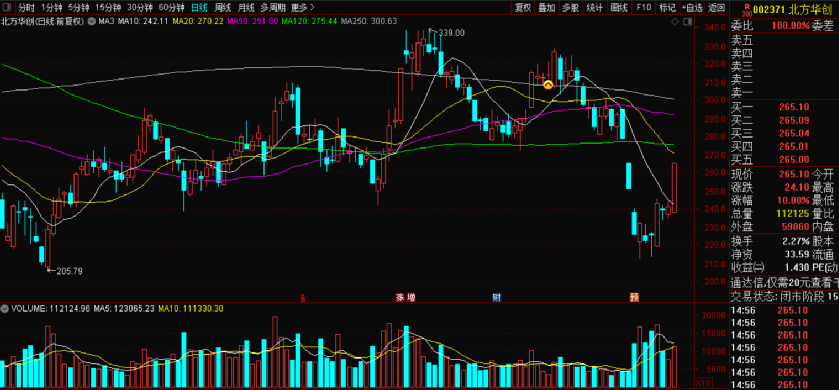
Task: Click the orange 预 event marker
Action: pos(634,297)
